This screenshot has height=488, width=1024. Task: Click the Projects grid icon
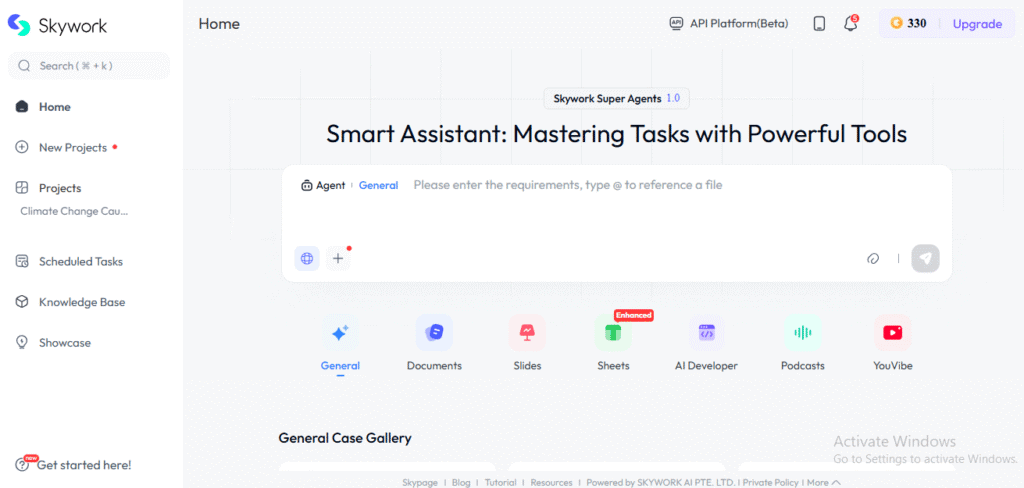point(22,188)
